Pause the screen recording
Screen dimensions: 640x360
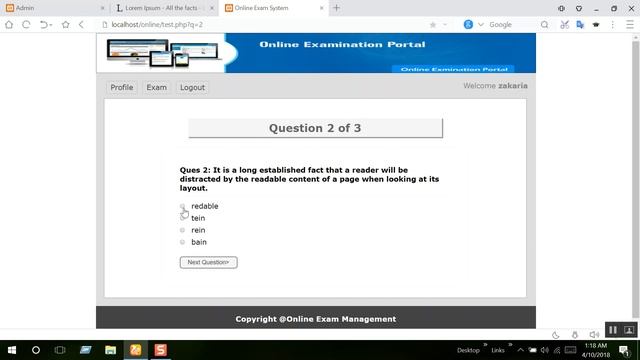point(613,330)
